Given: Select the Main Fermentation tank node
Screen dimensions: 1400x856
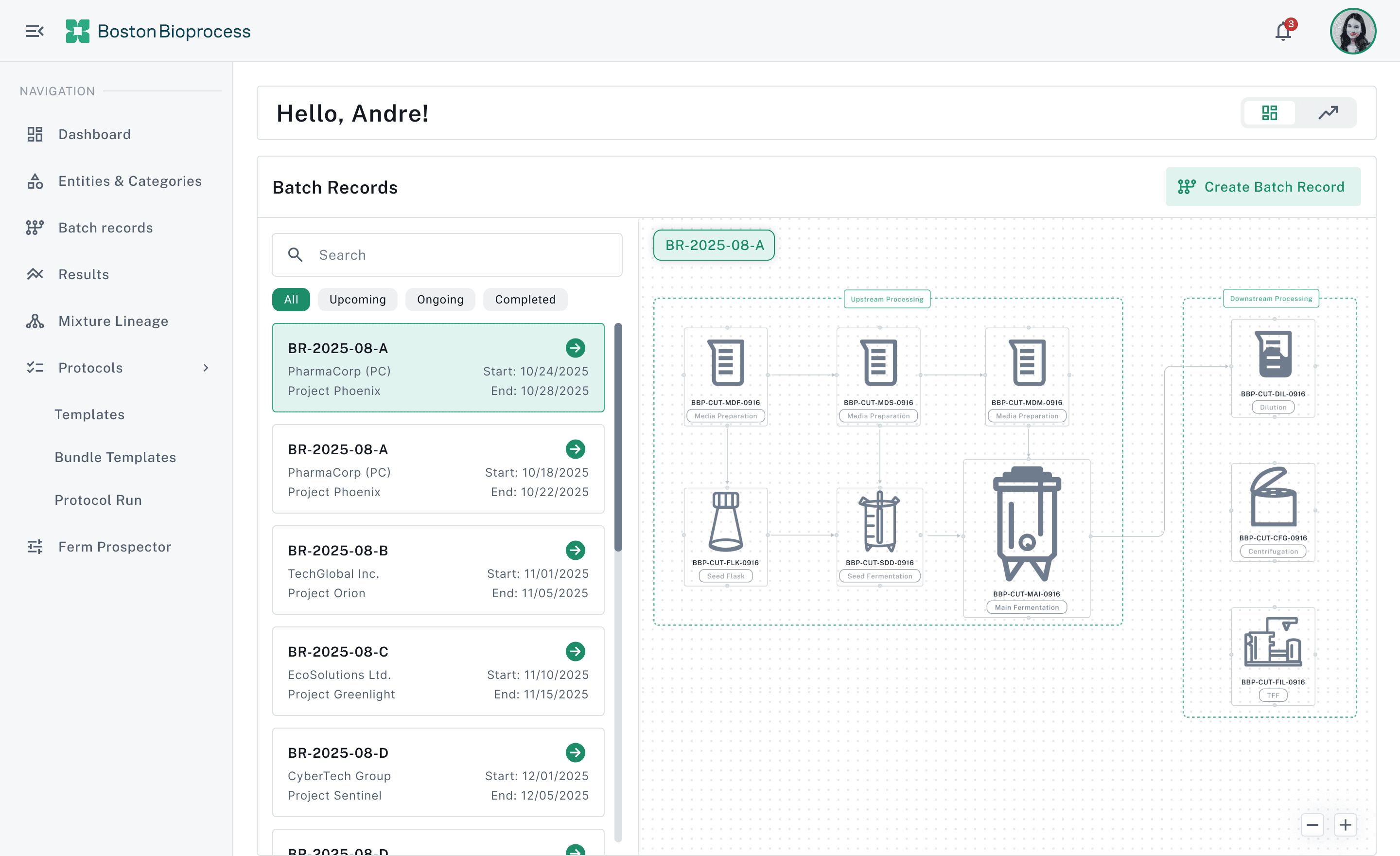Looking at the screenshot, I should (x=1026, y=523).
